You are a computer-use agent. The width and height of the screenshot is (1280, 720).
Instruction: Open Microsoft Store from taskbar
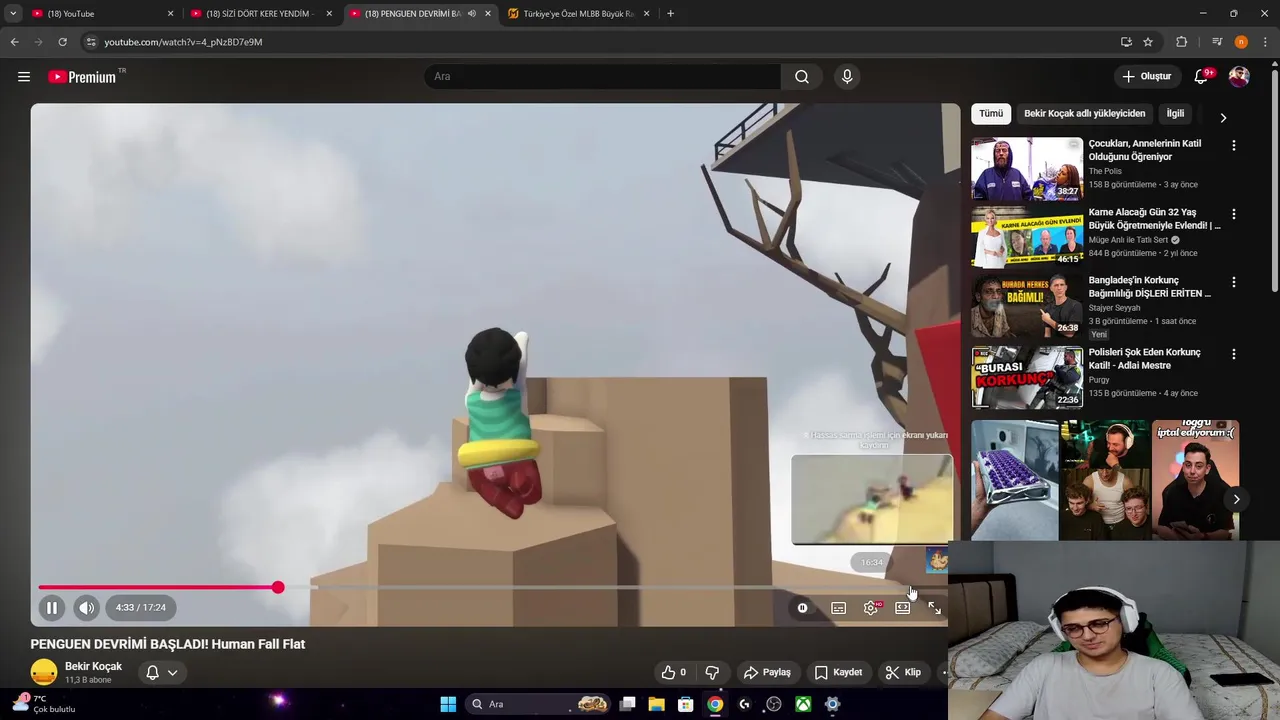(x=686, y=704)
